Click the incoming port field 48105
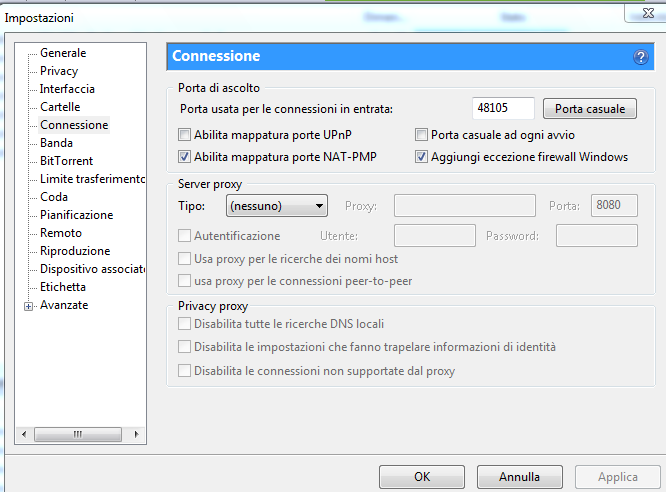The height and width of the screenshot is (492, 666). [x=503, y=108]
